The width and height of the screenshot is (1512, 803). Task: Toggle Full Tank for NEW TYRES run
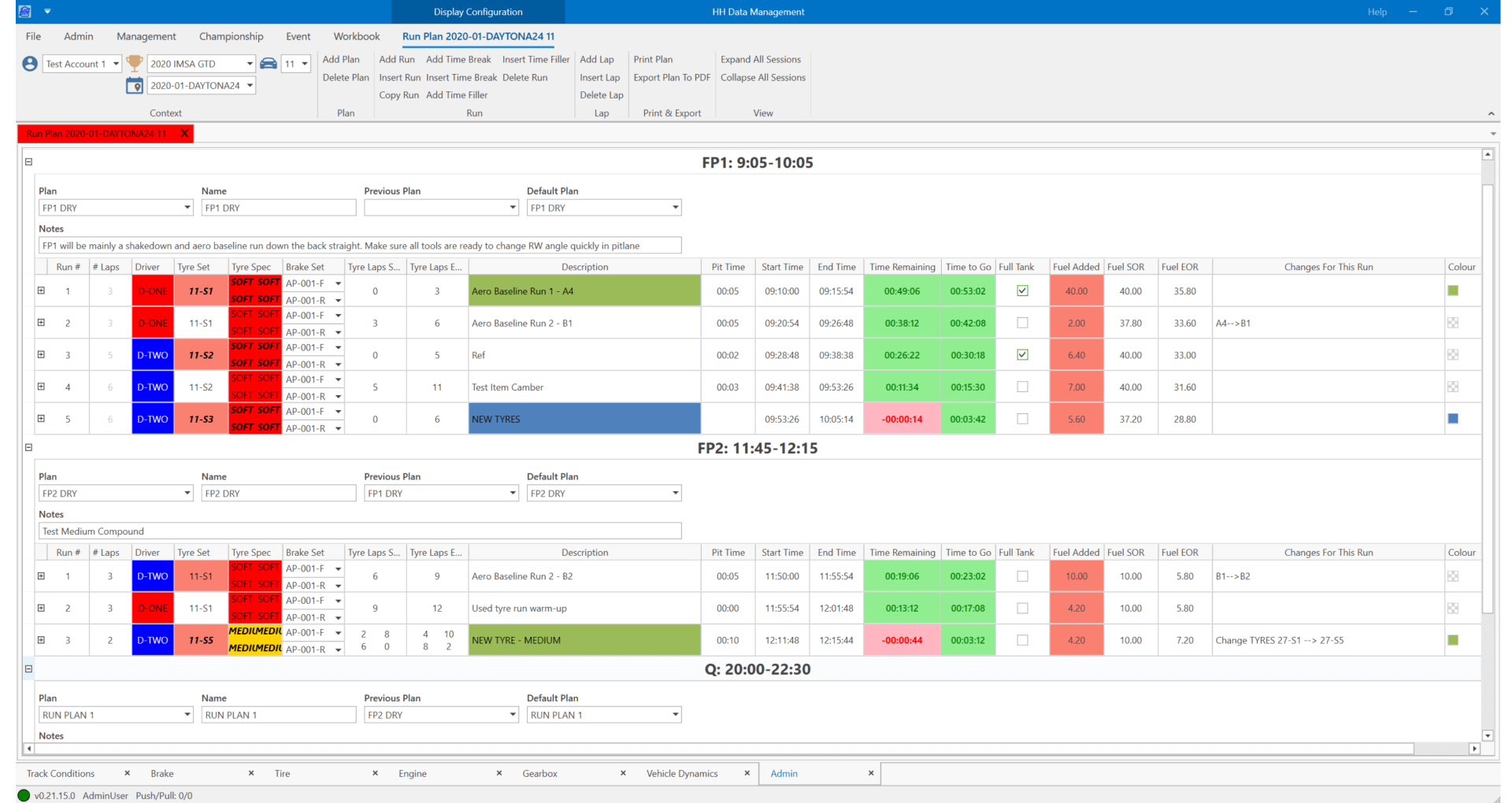tap(1022, 419)
